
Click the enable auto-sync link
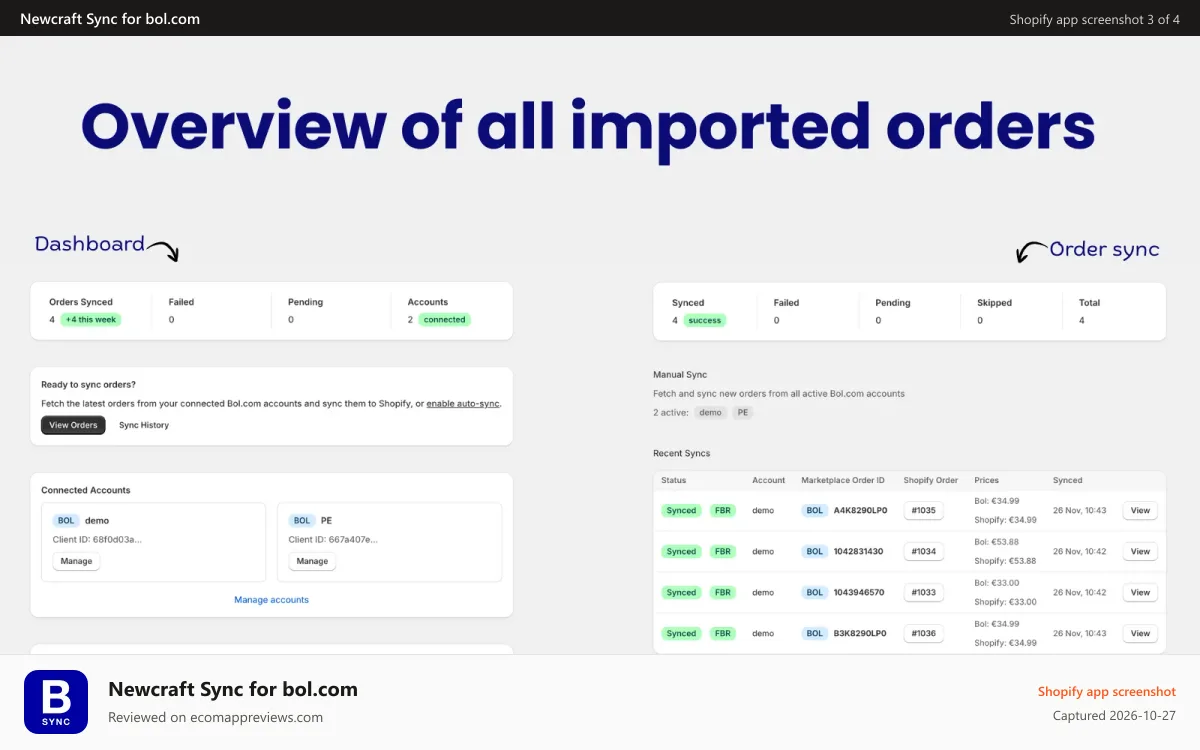pyautogui.click(x=463, y=404)
